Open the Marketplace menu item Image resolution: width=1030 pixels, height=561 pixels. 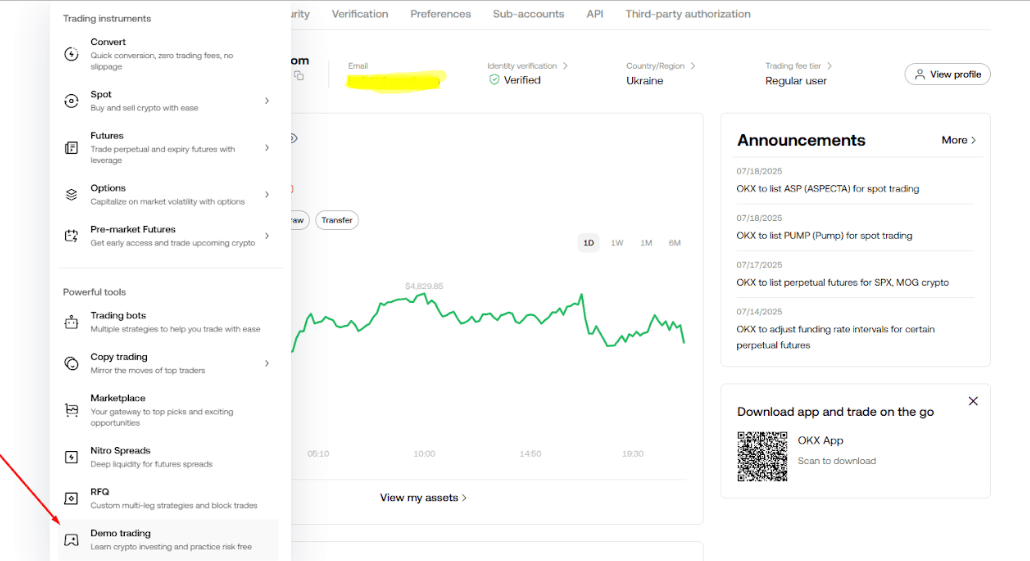[168, 410]
